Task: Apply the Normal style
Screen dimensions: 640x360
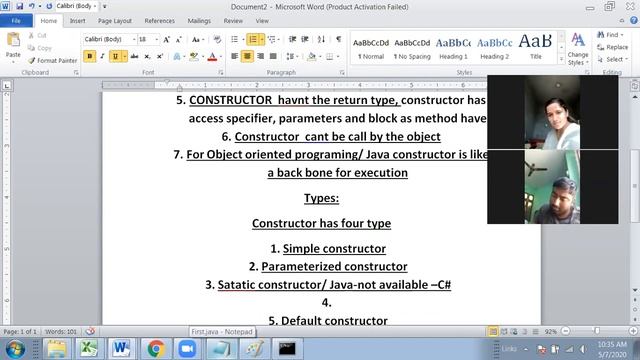Action: [x=371, y=48]
